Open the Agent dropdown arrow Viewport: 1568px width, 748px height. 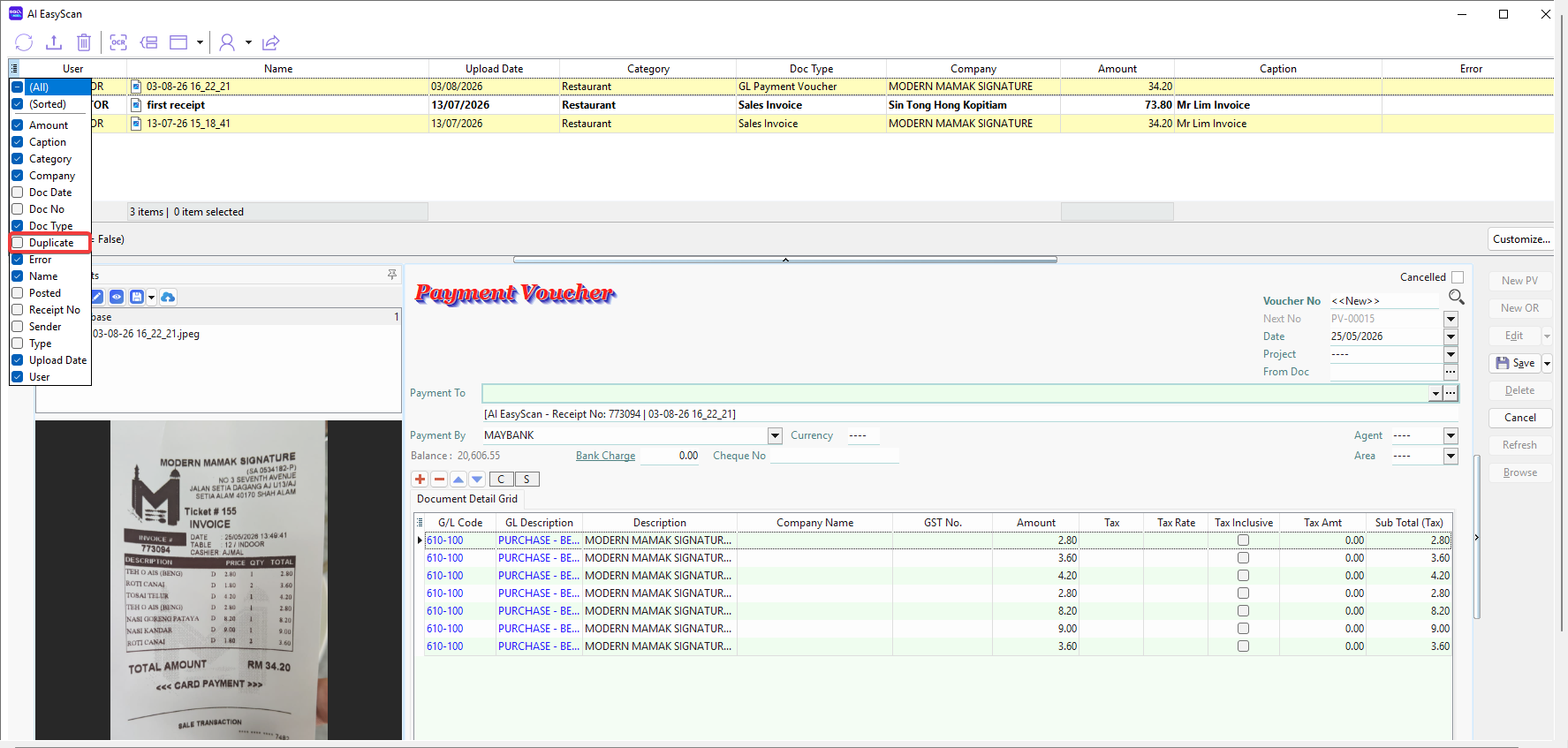pos(1451,435)
